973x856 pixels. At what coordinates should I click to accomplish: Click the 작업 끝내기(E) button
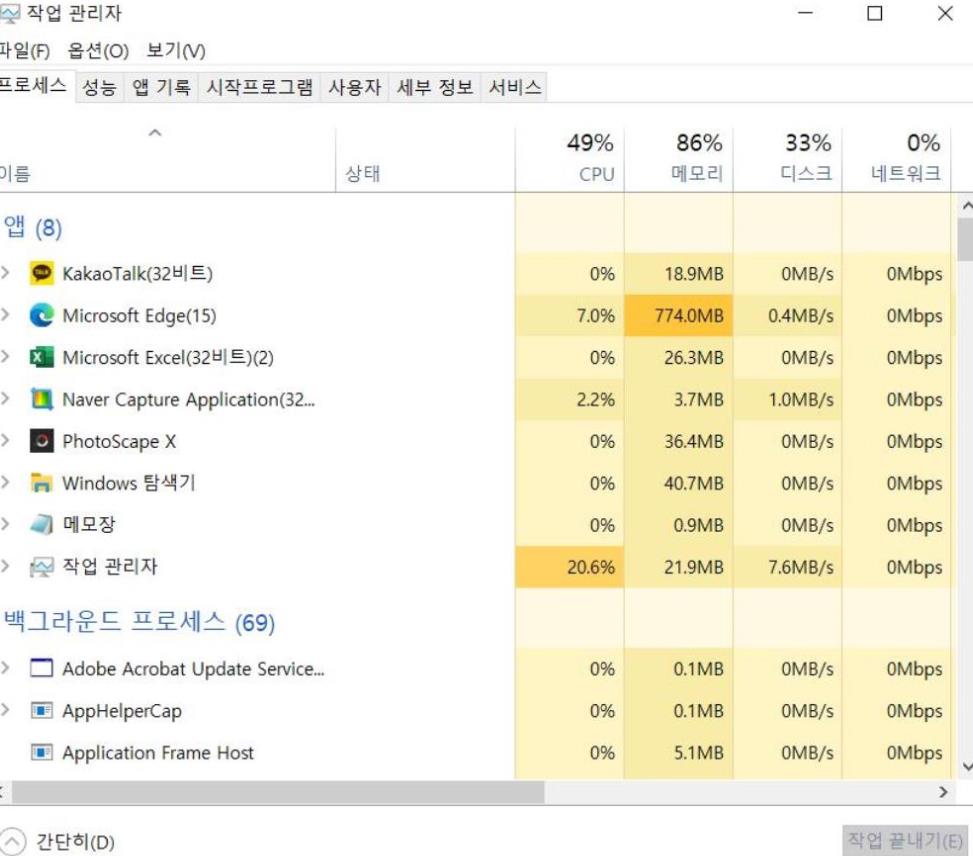(905, 840)
